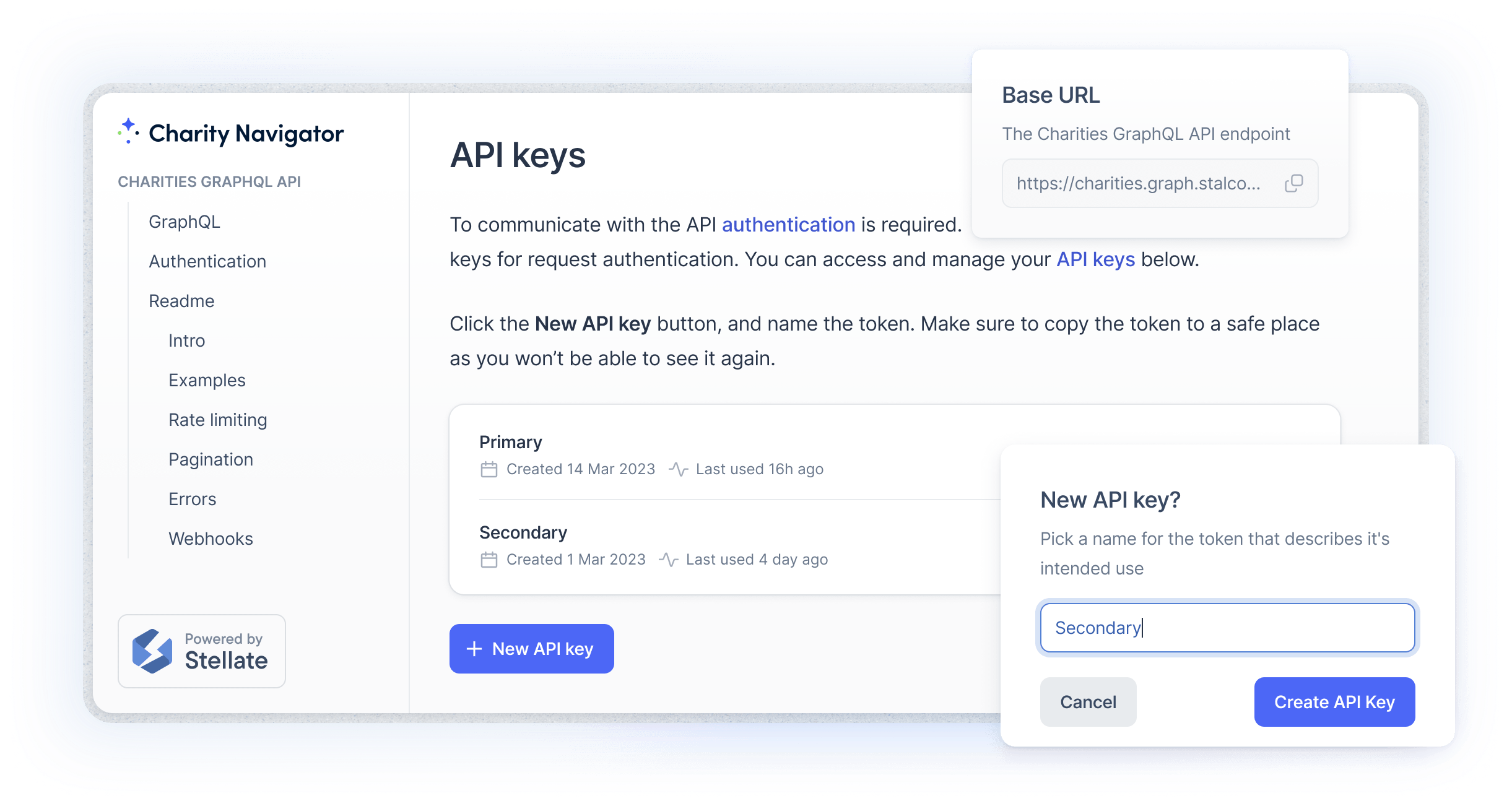This screenshot has height=806, width=1512.
Task: Select the Authentication menu item
Action: (x=207, y=262)
